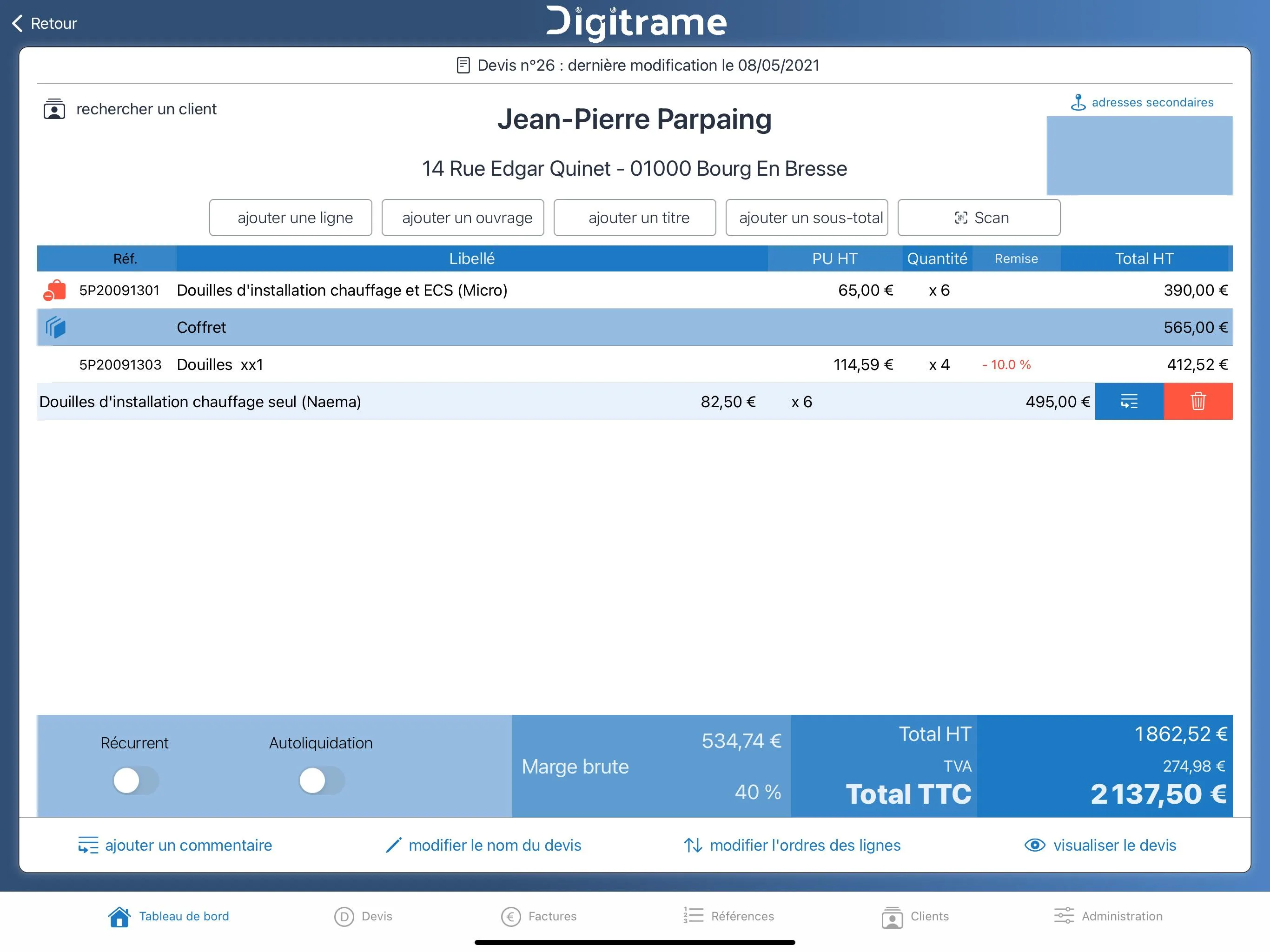This screenshot has width=1270, height=952.
Task: Tap the Libellé column header
Action: 472,258
